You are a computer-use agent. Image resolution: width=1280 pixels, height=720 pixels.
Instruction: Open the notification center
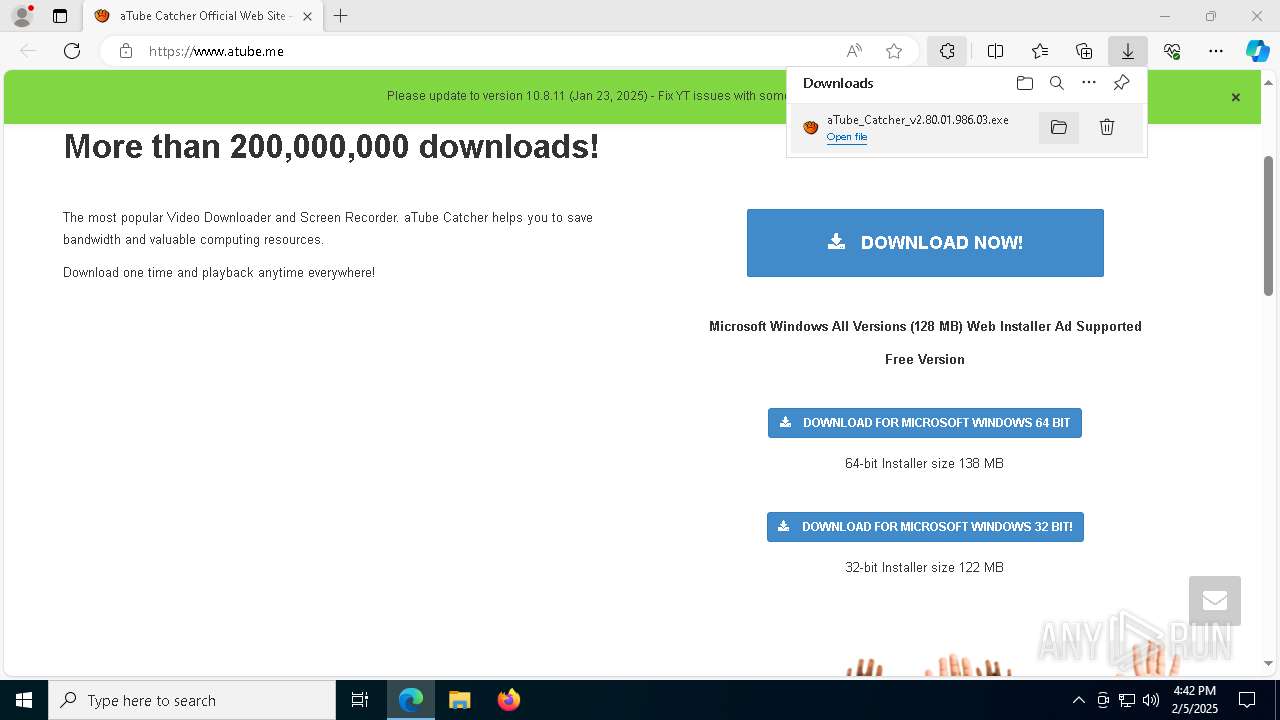pyautogui.click(x=1247, y=700)
